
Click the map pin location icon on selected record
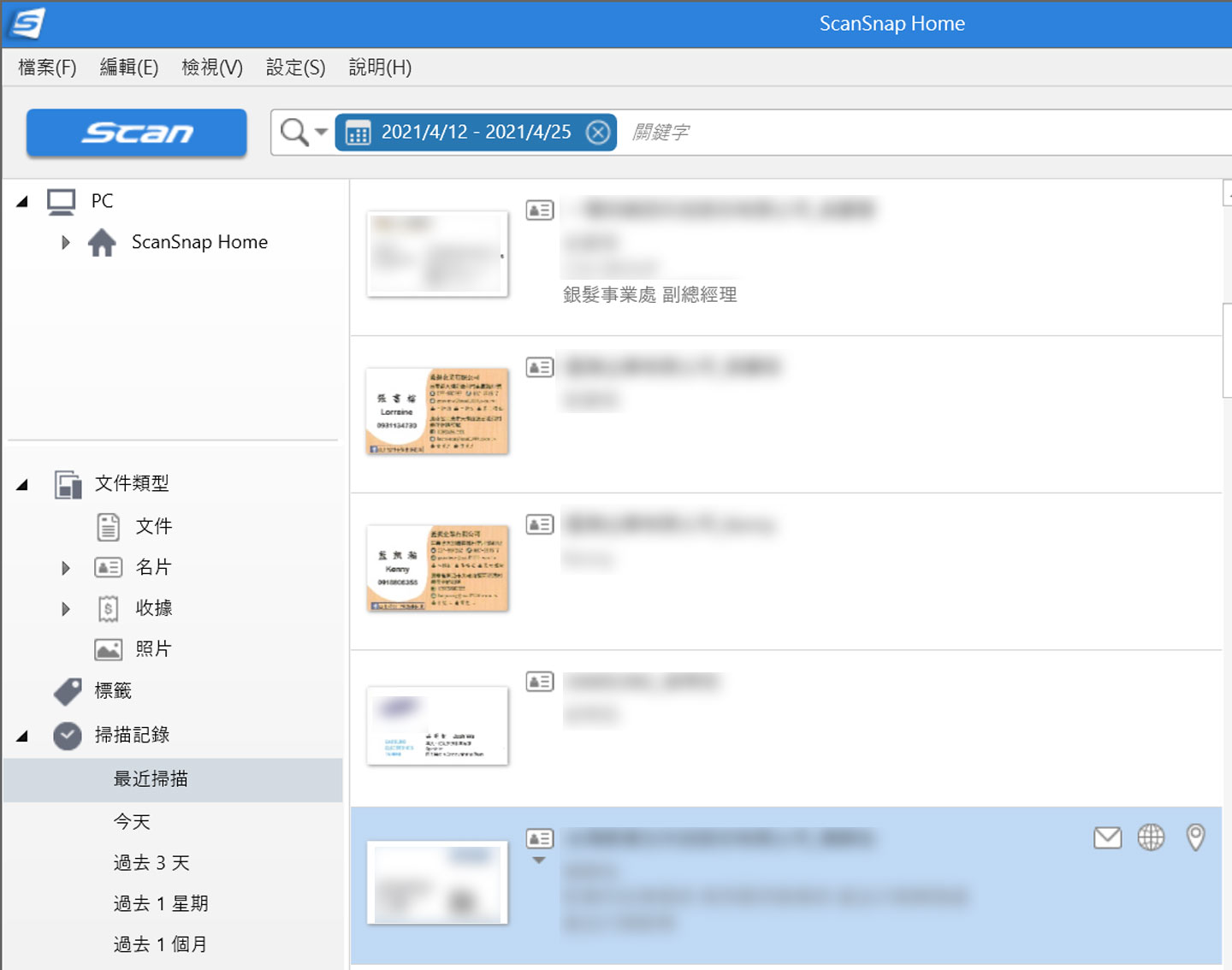(x=1195, y=838)
